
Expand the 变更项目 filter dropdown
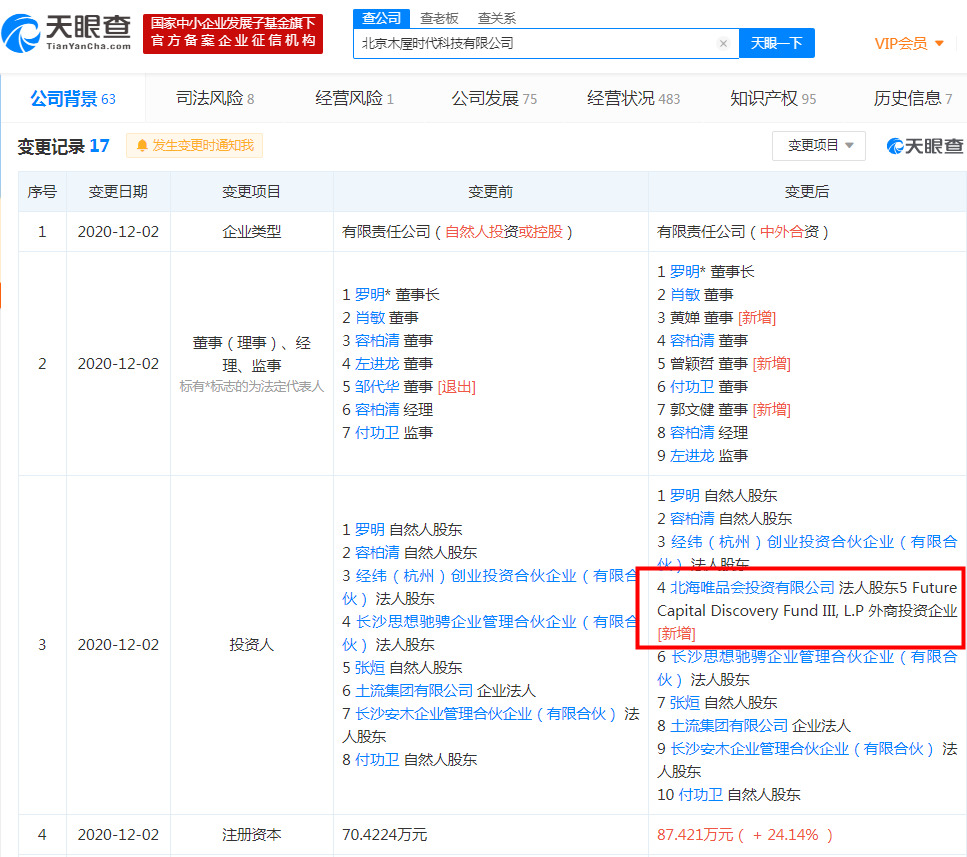tap(818, 146)
